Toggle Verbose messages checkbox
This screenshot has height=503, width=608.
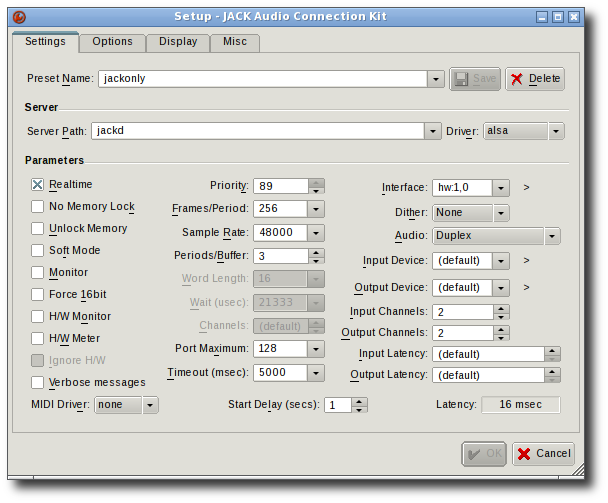pos(38,382)
